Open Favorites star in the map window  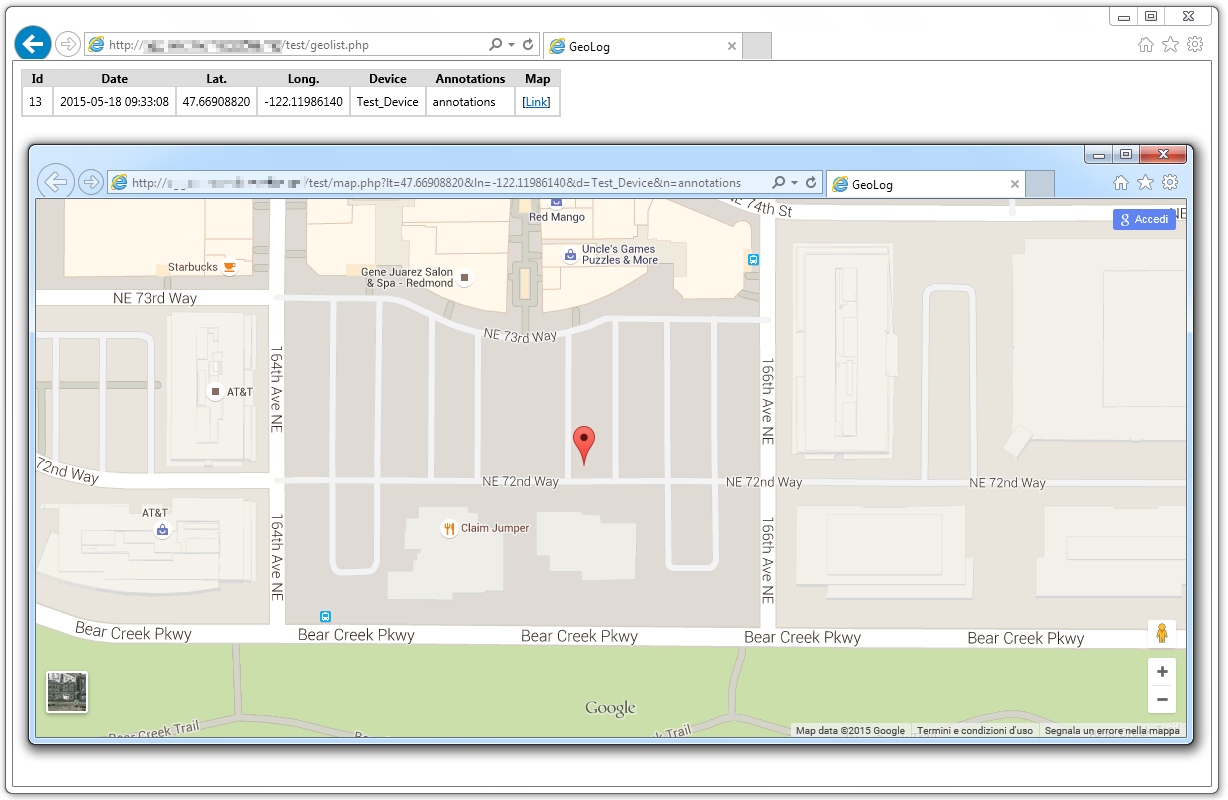1145,182
